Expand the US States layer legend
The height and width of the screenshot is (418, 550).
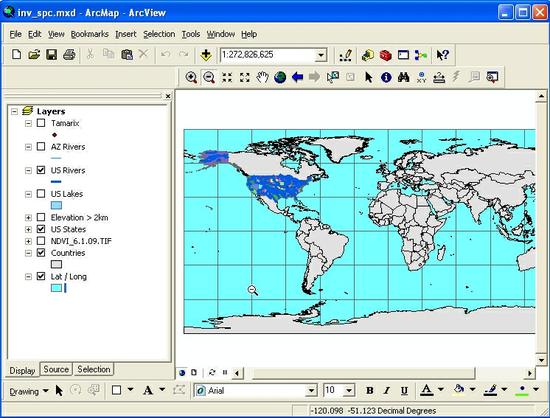click(28, 229)
